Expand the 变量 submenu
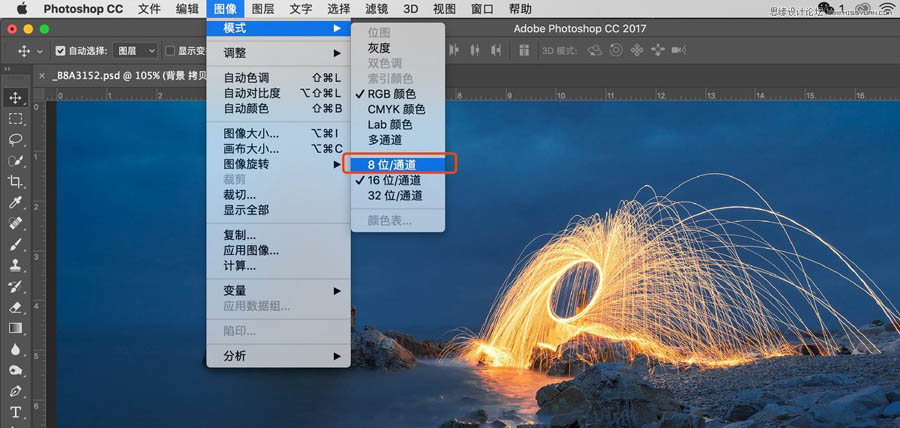This screenshot has width=900, height=428. [279, 291]
